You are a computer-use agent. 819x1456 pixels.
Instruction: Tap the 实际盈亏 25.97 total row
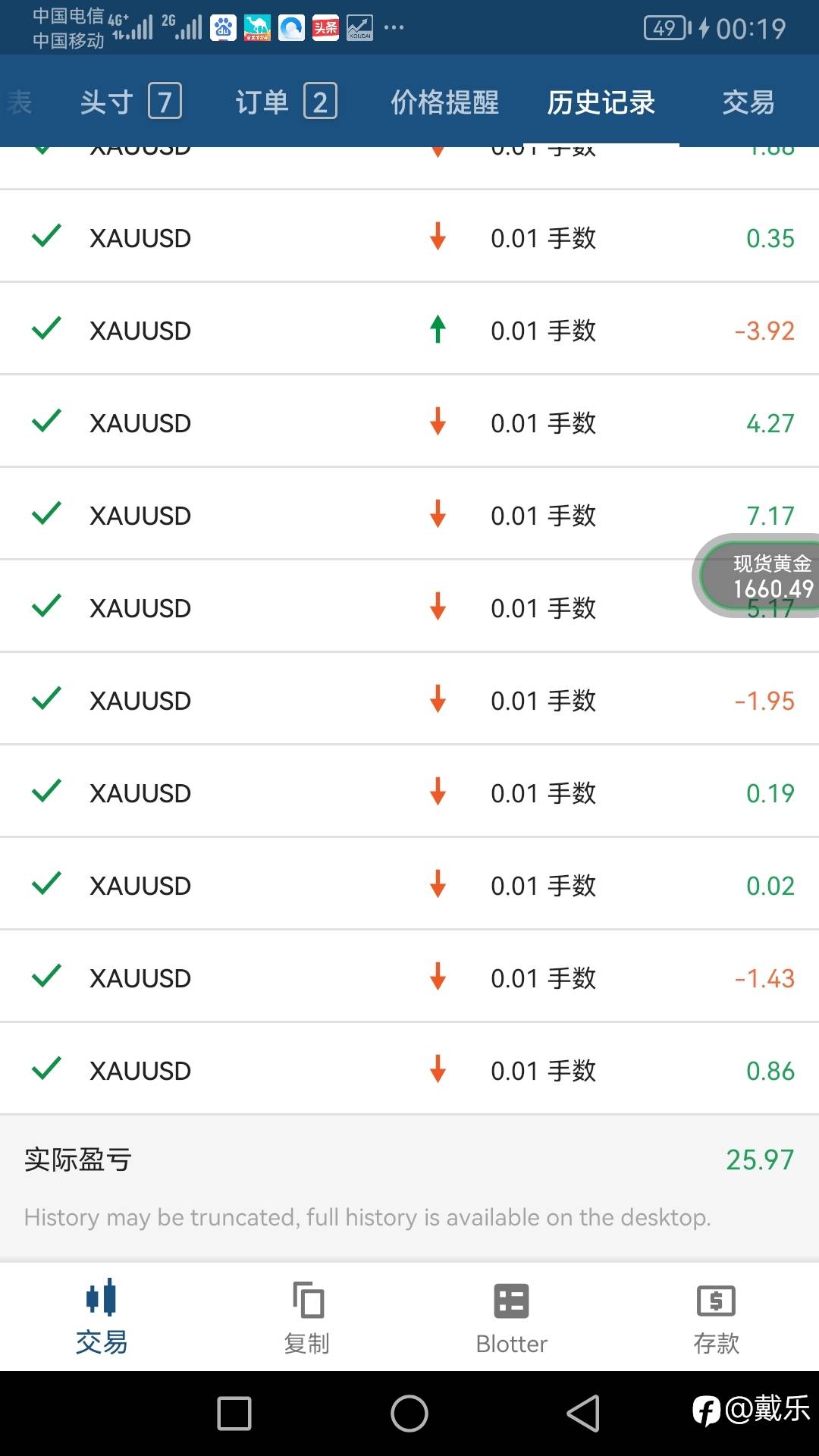click(409, 1159)
